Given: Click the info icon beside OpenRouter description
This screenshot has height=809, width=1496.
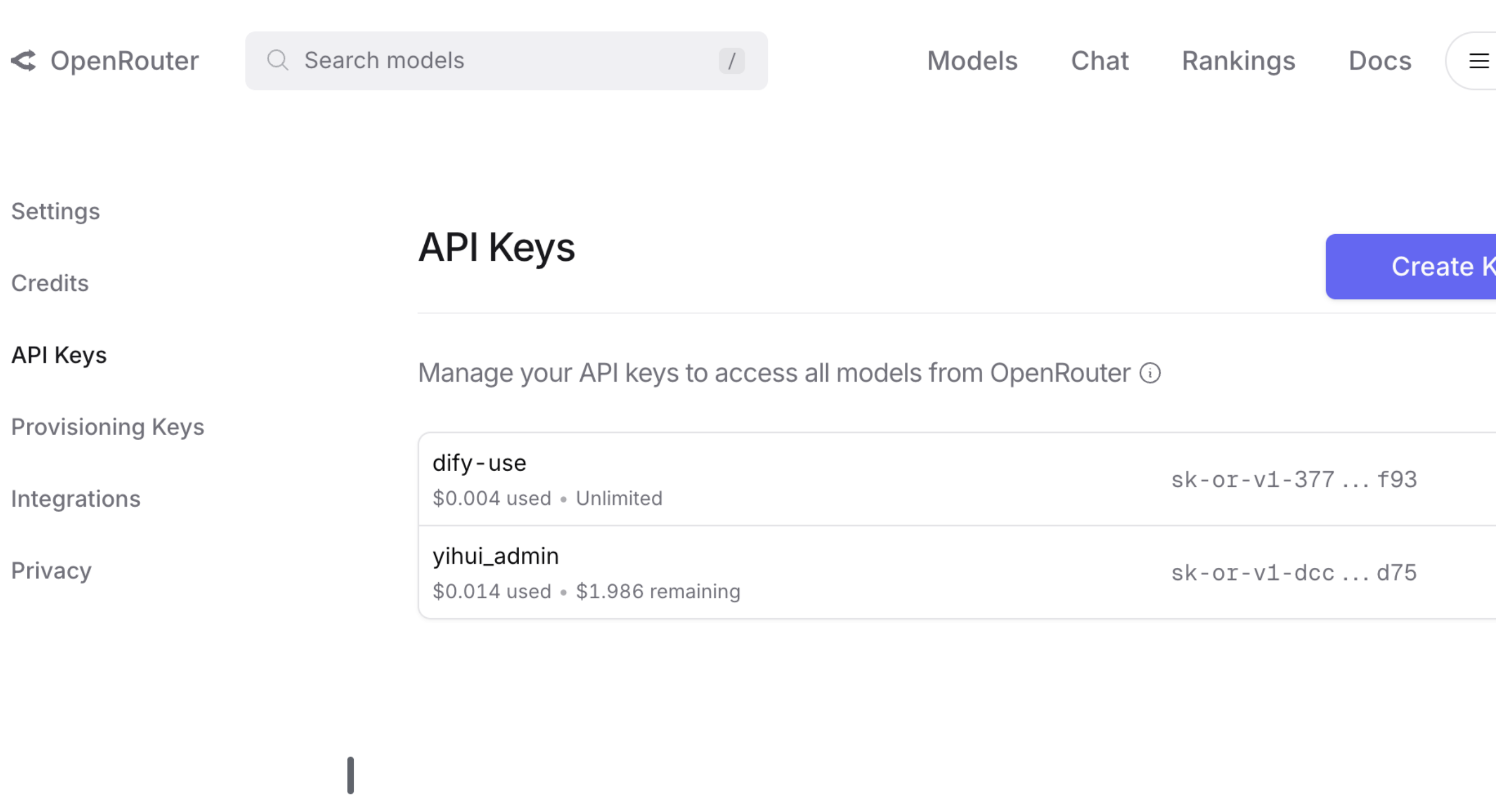Looking at the screenshot, I should [x=1151, y=374].
